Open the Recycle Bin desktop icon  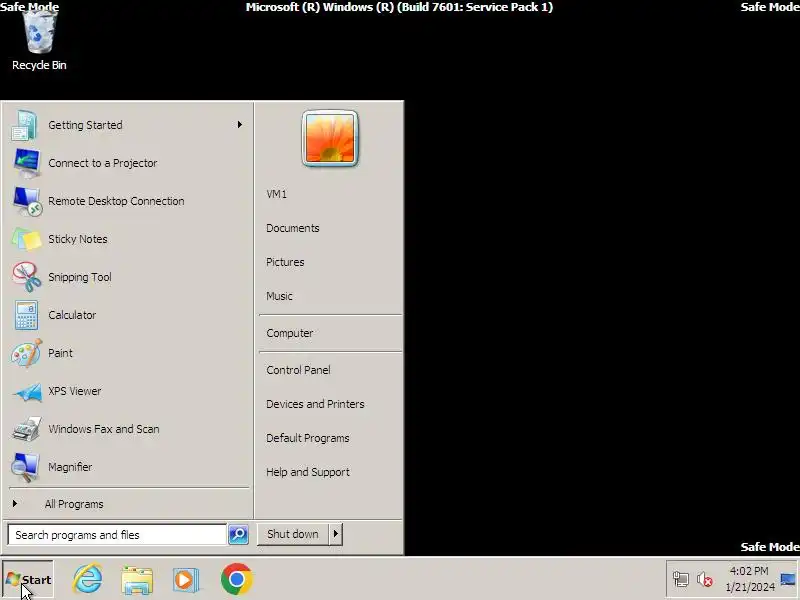coord(39,40)
